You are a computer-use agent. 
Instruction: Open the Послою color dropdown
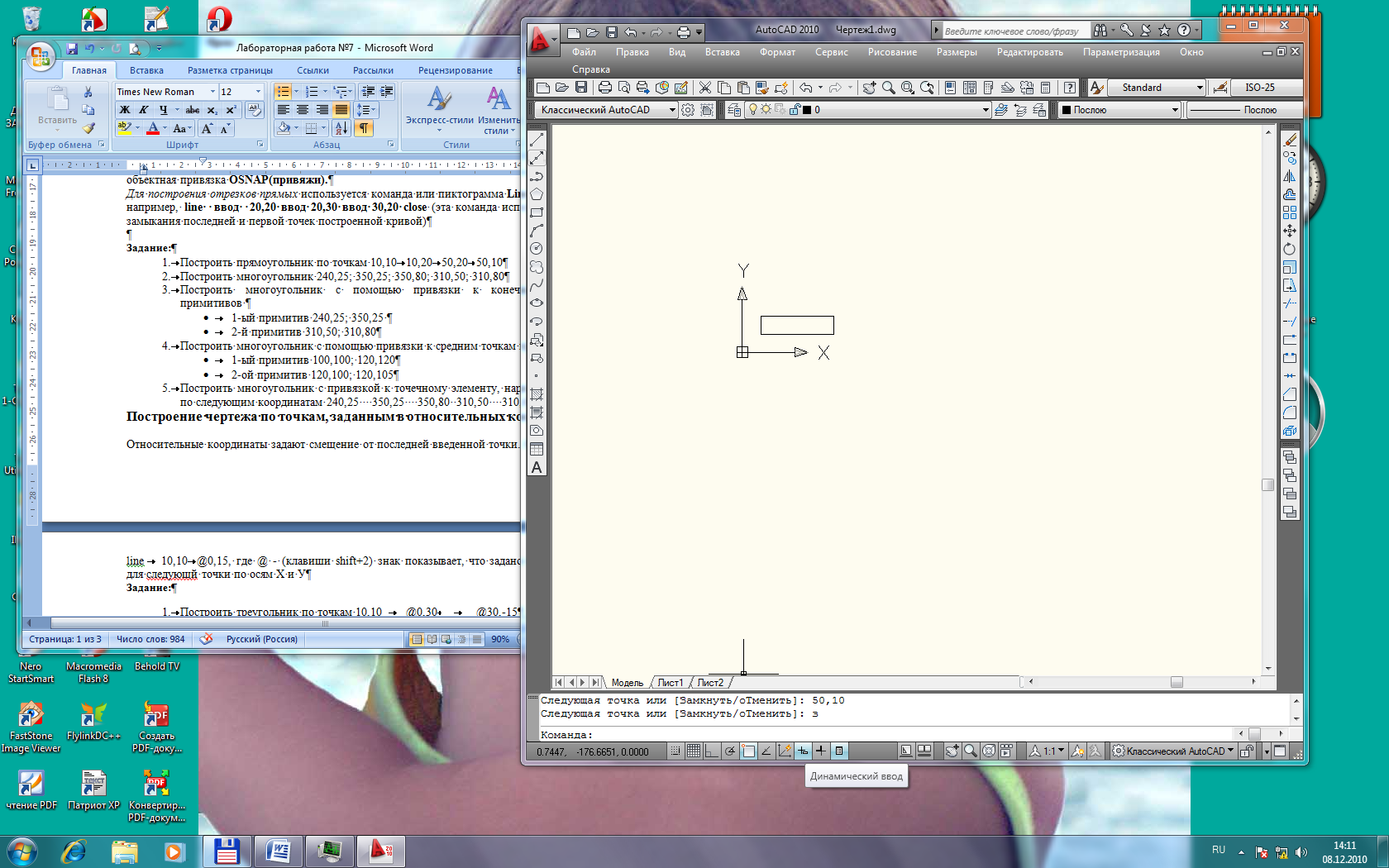point(1175,110)
